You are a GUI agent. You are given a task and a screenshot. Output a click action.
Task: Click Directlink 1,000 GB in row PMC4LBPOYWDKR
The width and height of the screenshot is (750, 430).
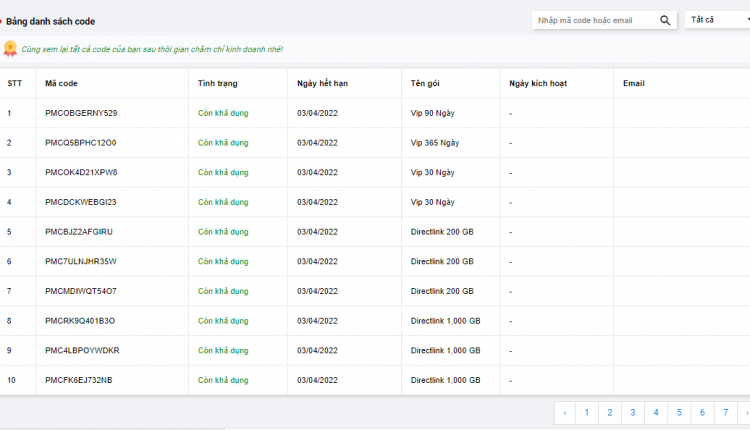click(x=445, y=350)
